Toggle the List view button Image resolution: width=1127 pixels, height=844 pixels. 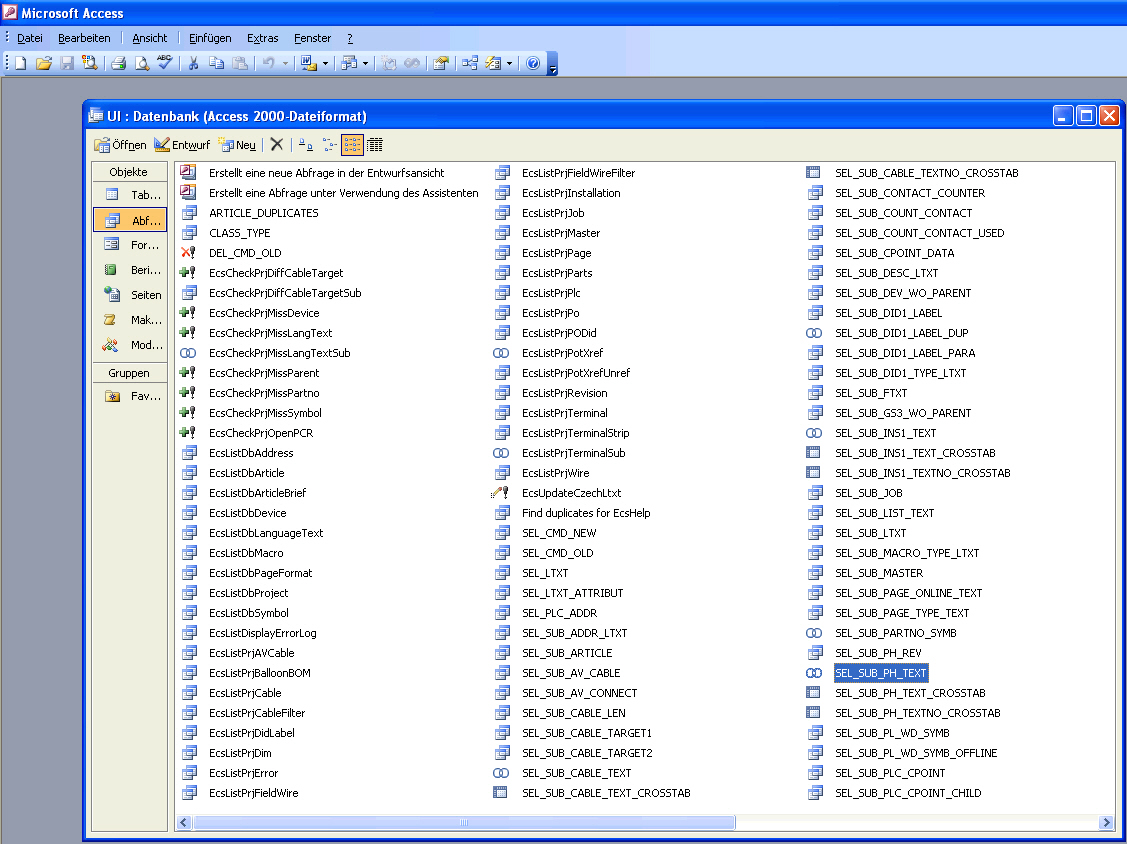pyautogui.click(x=352, y=145)
